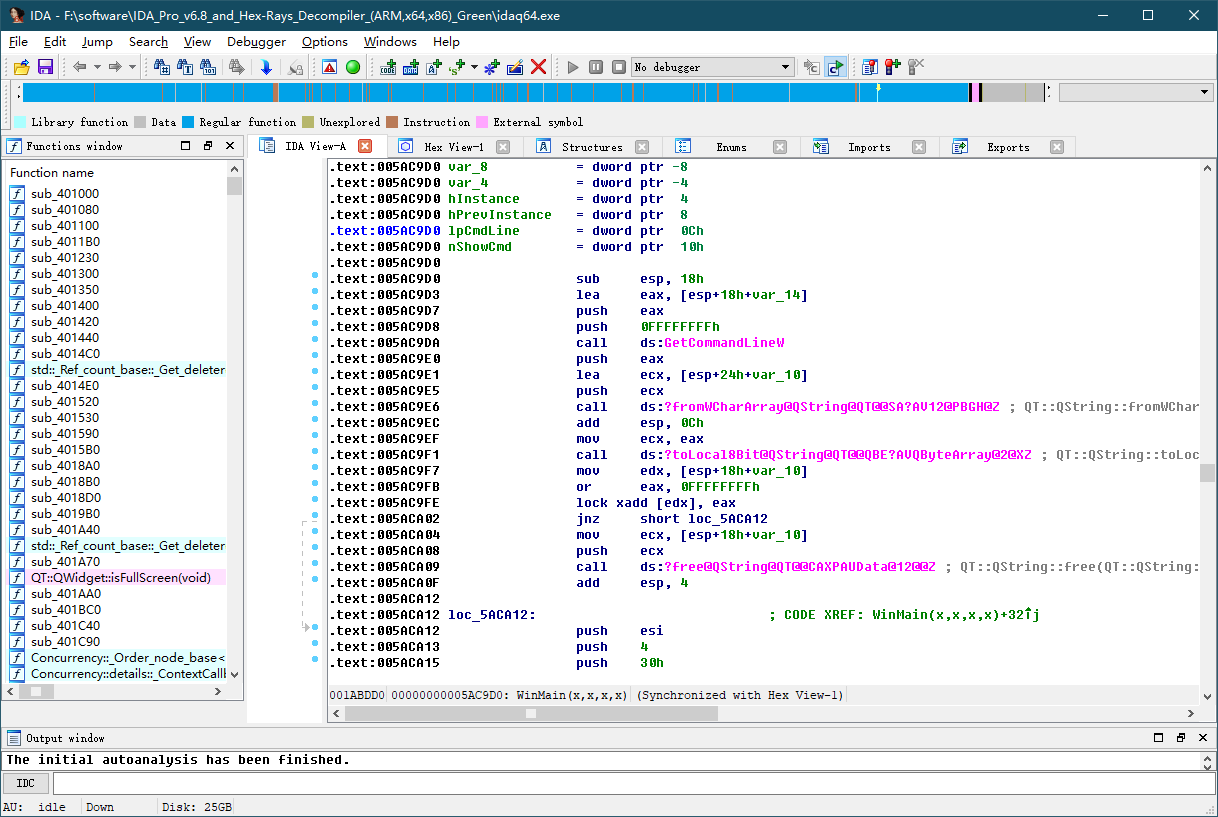Click the red X delete icon
The width and height of the screenshot is (1218, 817).
pyautogui.click(x=539, y=67)
